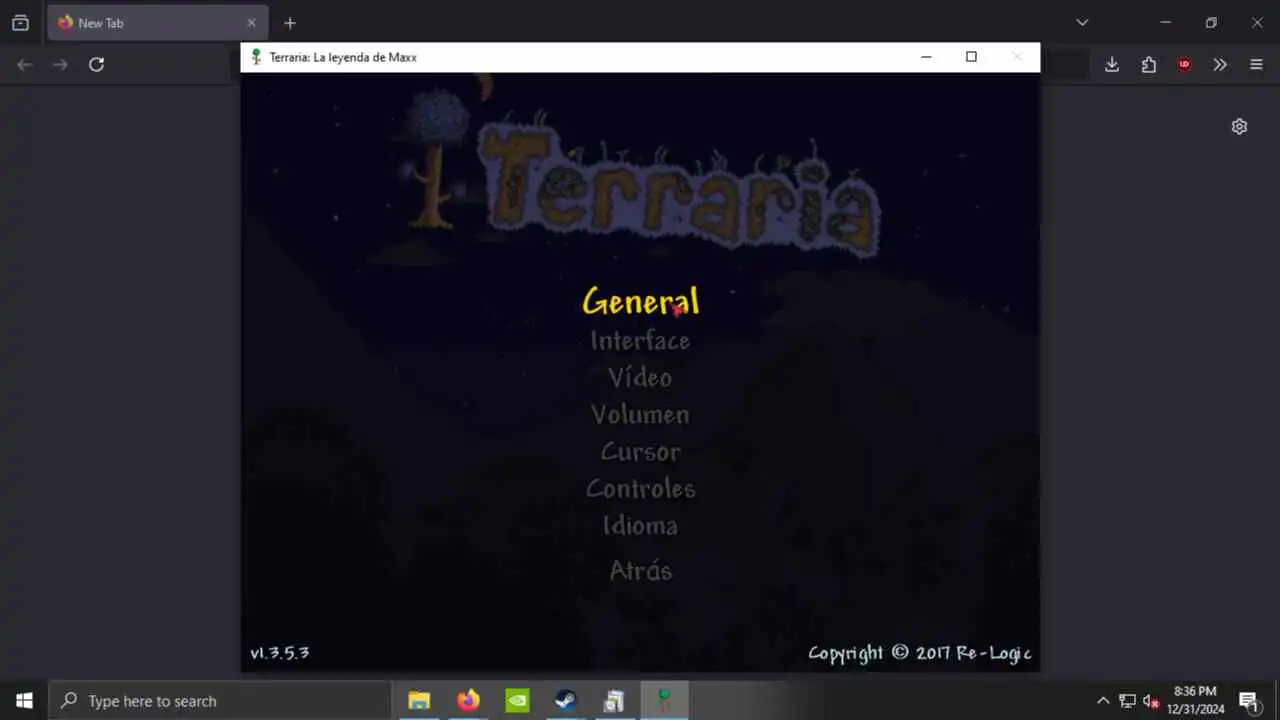Maximize the Terraria game window

click(x=971, y=57)
